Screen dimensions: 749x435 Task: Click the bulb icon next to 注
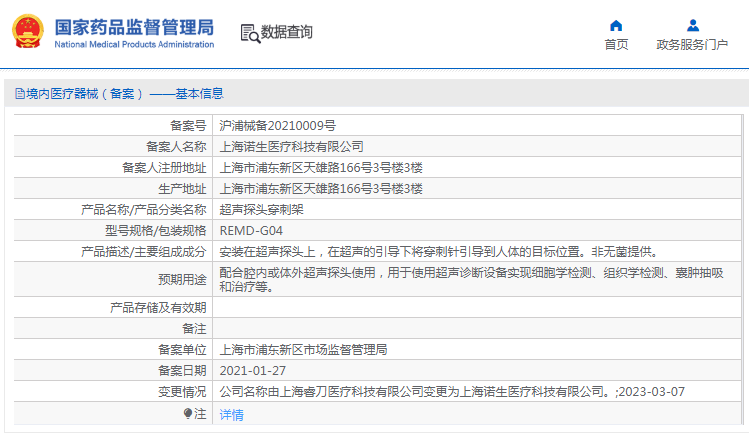pos(188,414)
